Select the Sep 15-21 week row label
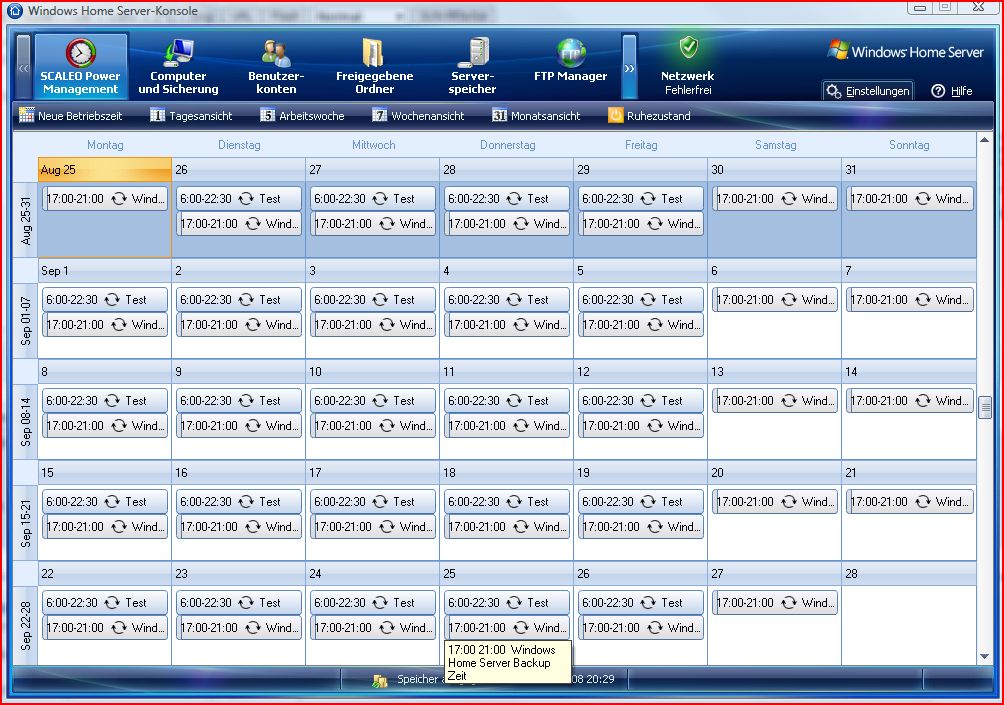 click(26, 523)
